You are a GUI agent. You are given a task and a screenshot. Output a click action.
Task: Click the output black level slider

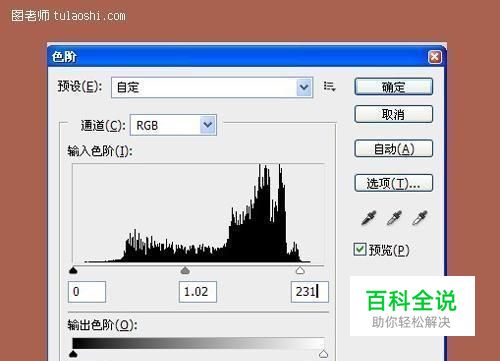73,354
